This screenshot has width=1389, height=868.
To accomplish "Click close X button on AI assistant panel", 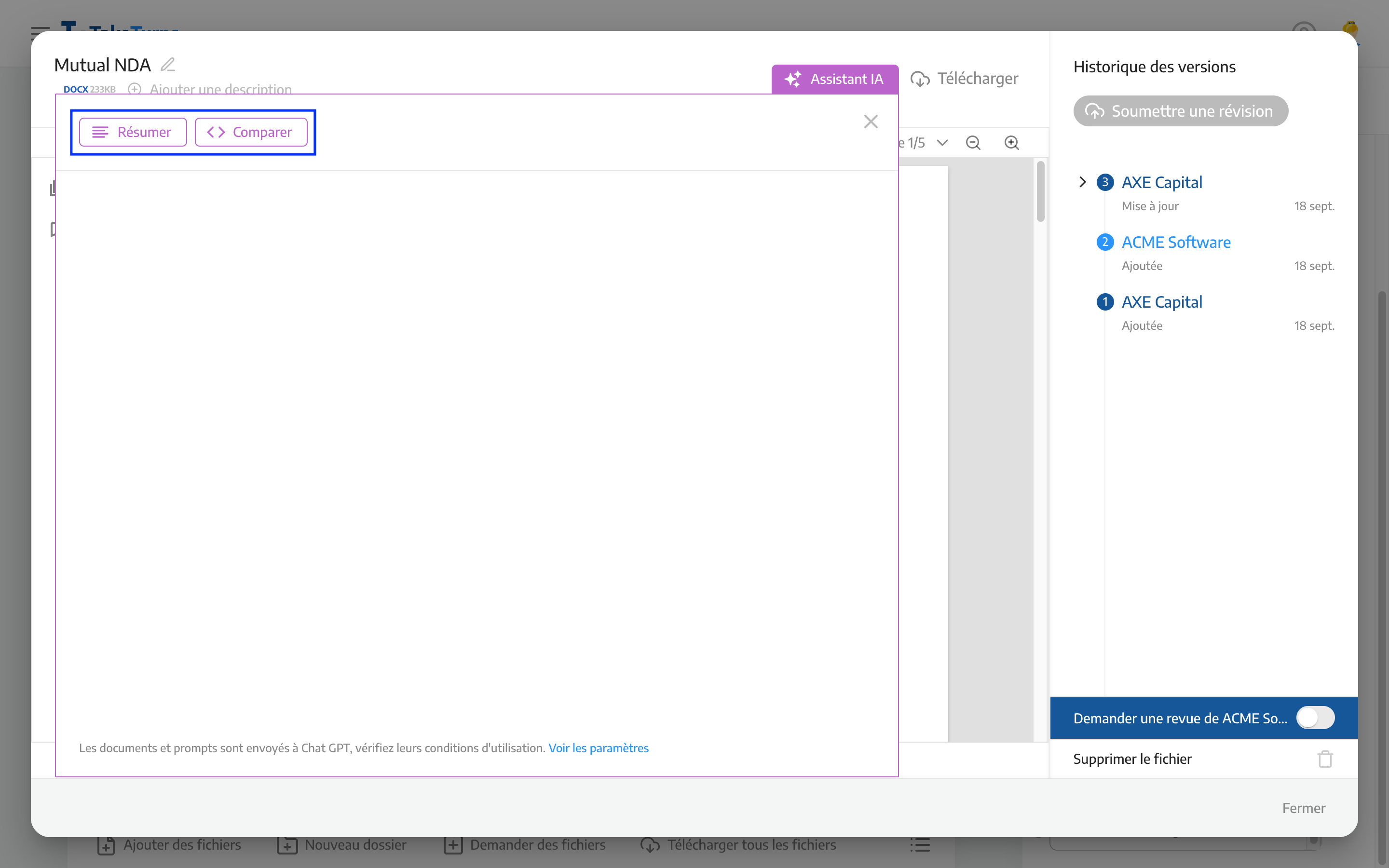I will tap(870, 121).
